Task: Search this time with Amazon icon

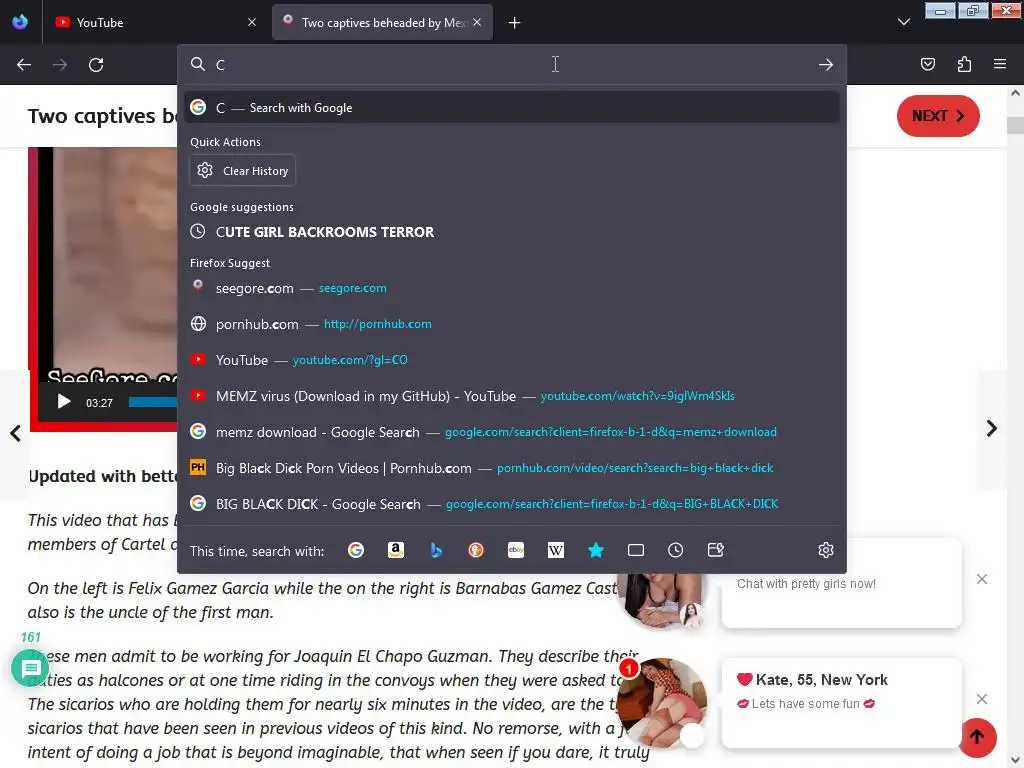Action: (x=396, y=551)
